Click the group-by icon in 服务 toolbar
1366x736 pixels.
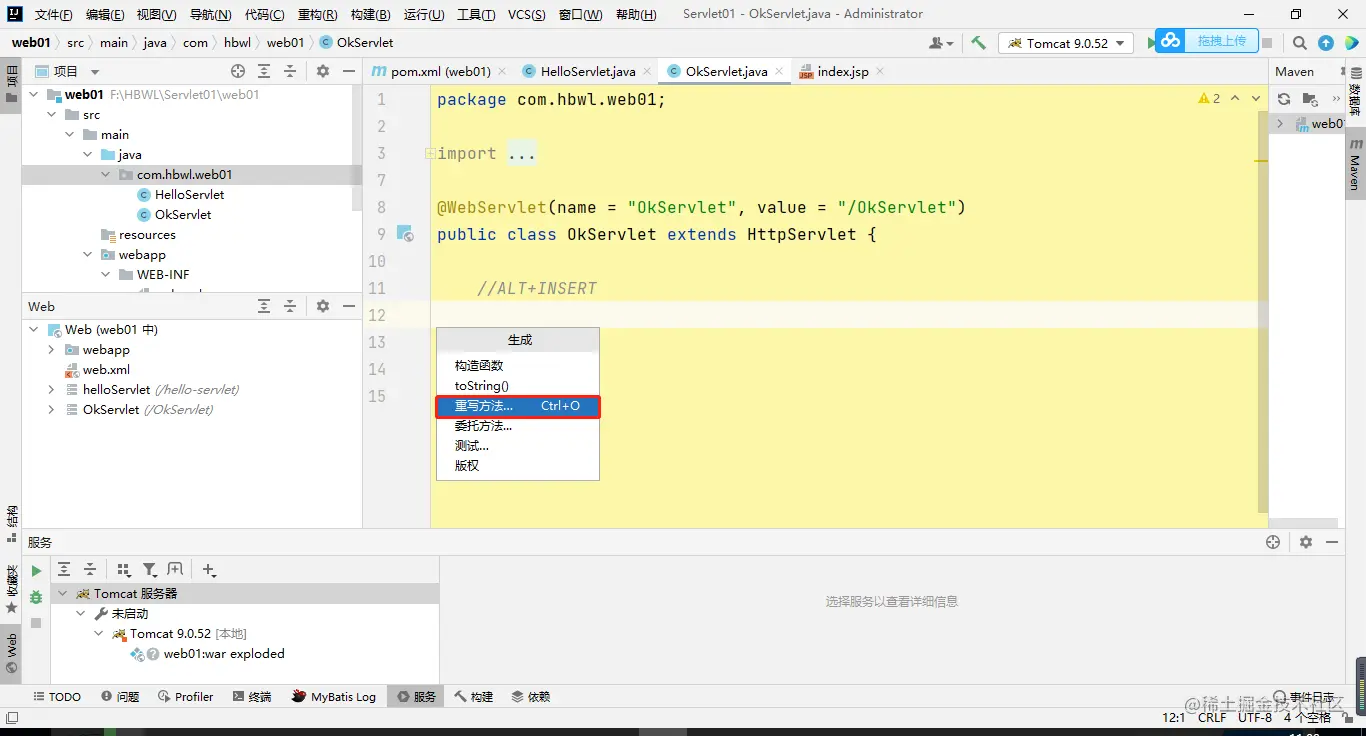pos(124,569)
